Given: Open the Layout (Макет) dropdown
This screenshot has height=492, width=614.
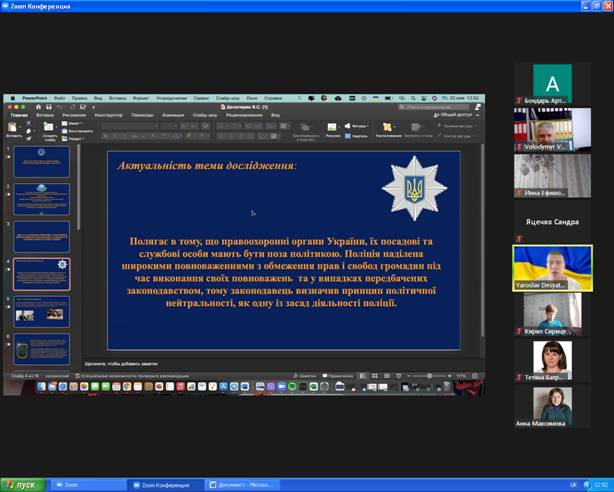Looking at the screenshot, I should (x=72, y=123).
